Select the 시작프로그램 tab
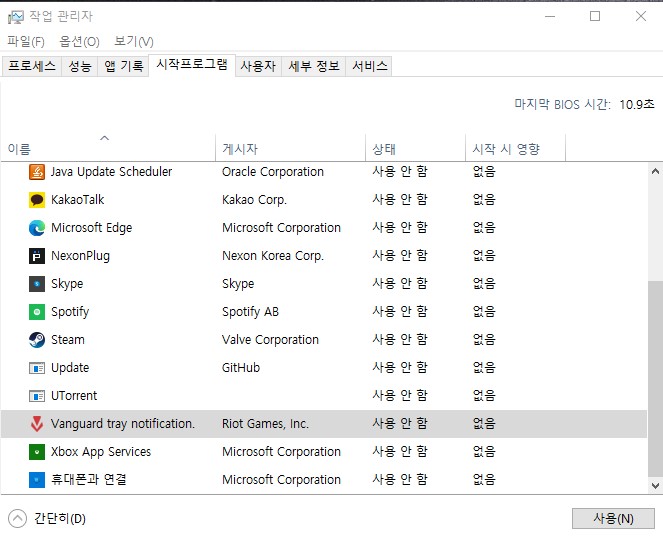 click(192, 65)
